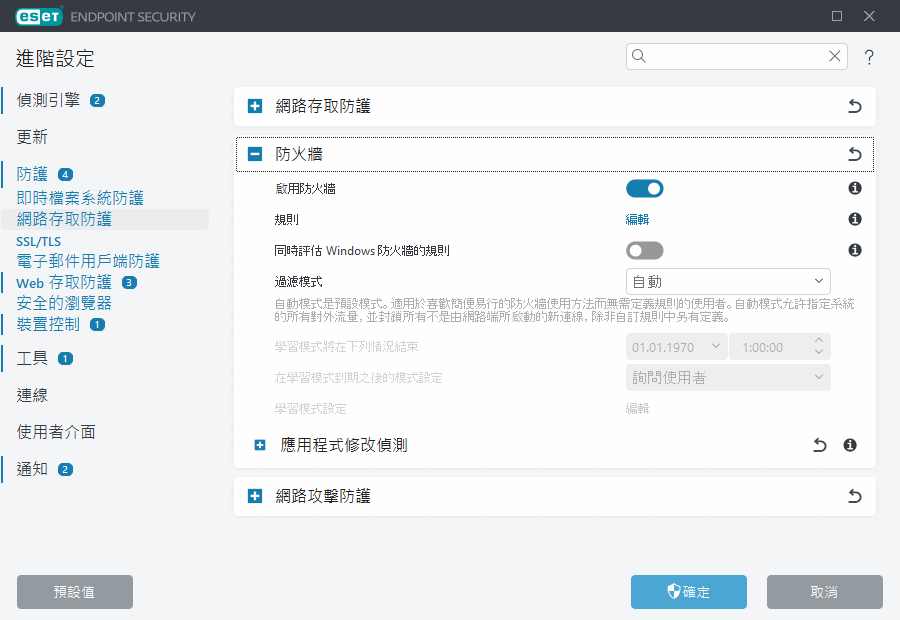Open 偵測引擎 in the sidebar
This screenshot has width=900, height=620.
coord(48,100)
